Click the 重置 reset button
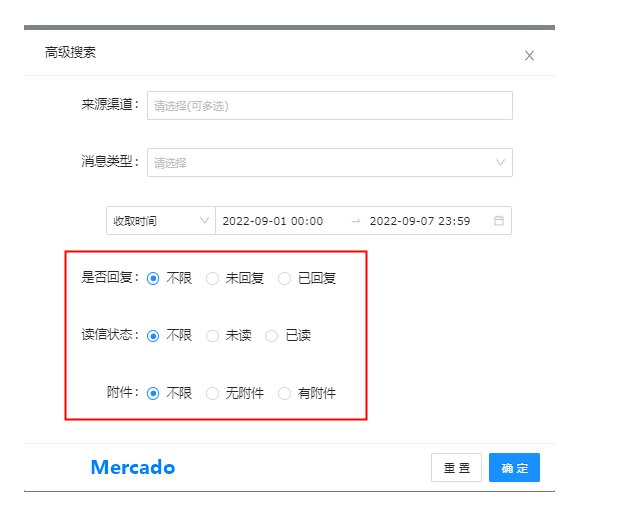 point(456,468)
